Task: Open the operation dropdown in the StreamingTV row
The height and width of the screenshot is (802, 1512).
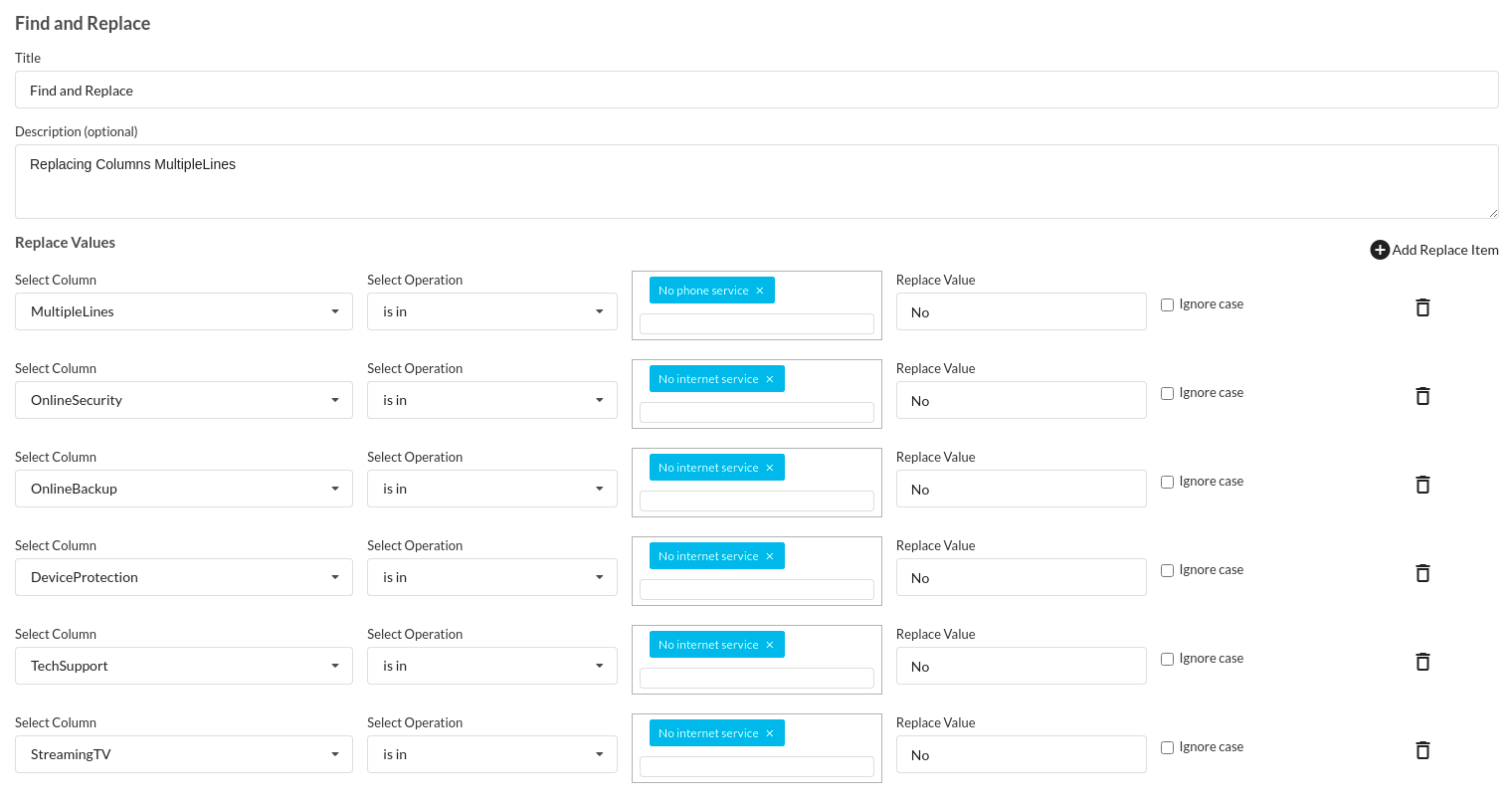Action: click(x=492, y=754)
